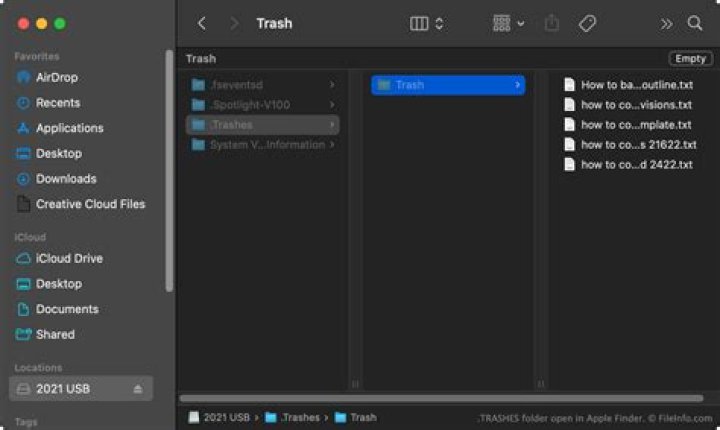Eject the 2021 USB drive
Screen dimensions: 720x430
click(x=138, y=389)
